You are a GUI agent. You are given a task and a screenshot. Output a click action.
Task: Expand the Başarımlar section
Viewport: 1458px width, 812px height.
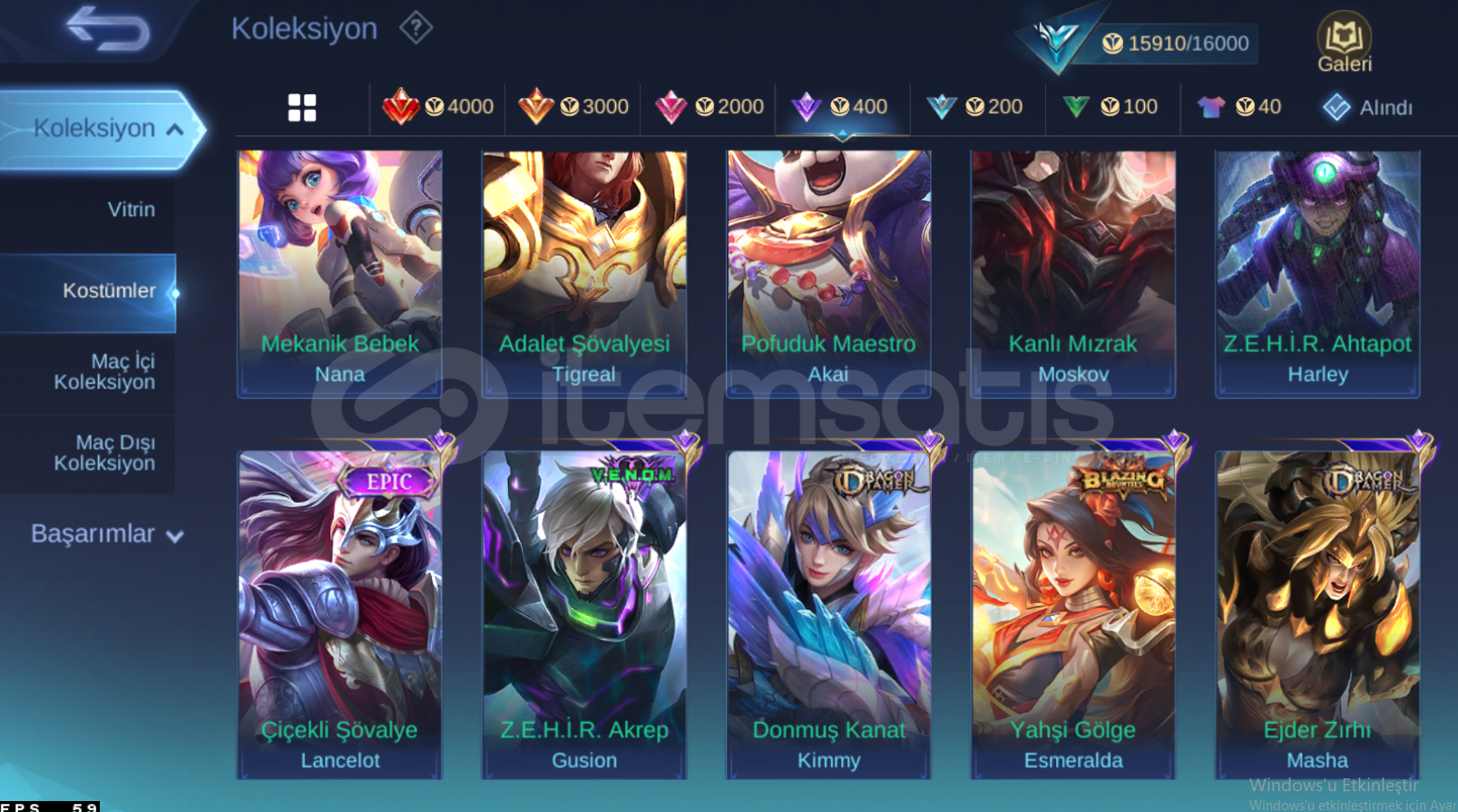[107, 534]
